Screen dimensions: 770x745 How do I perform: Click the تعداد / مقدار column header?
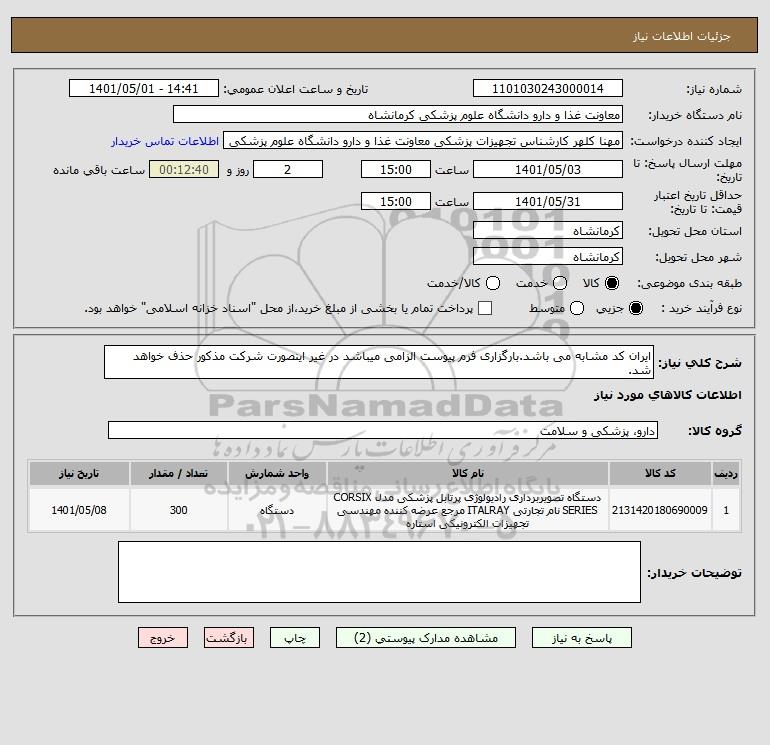pos(178,473)
